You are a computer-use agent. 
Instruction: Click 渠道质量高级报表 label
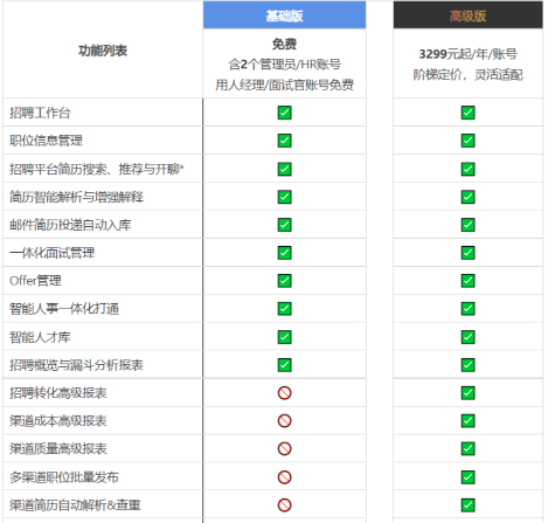[x=58, y=448]
